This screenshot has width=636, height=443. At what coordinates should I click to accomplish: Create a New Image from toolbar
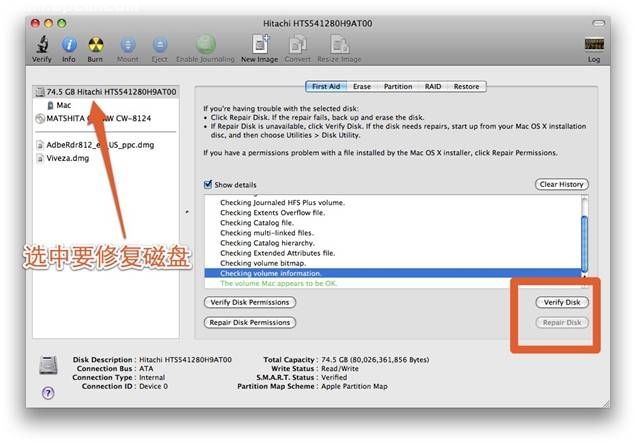(x=259, y=44)
